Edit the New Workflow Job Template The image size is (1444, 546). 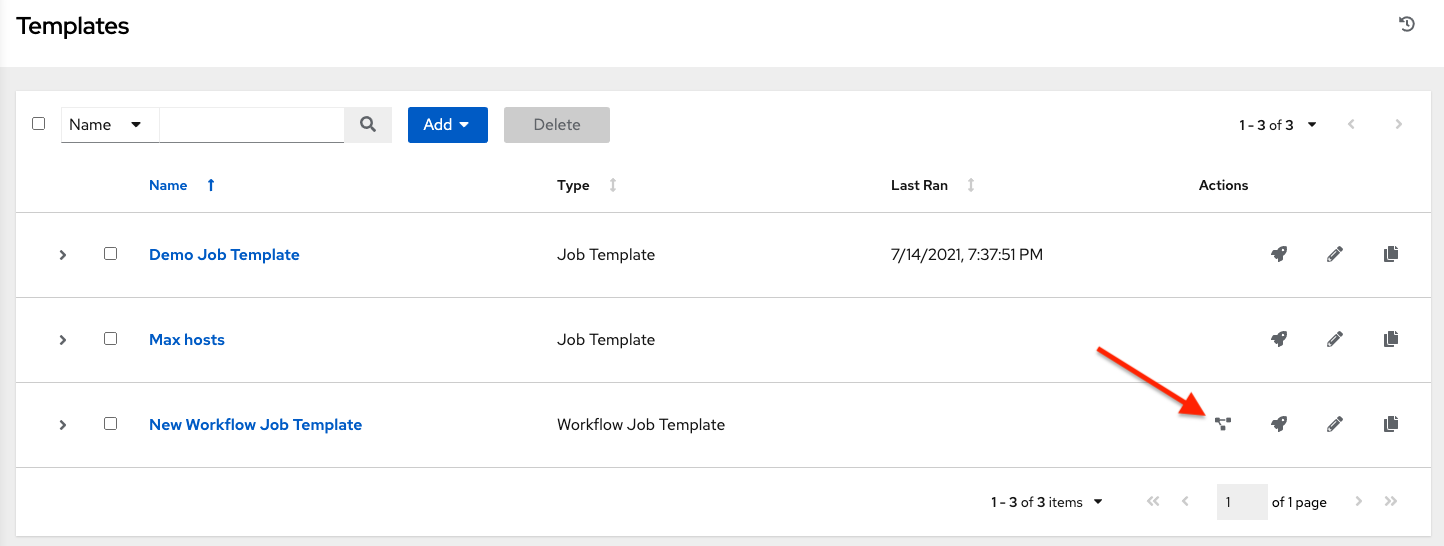pyautogui.click(x=1334, y=424)
